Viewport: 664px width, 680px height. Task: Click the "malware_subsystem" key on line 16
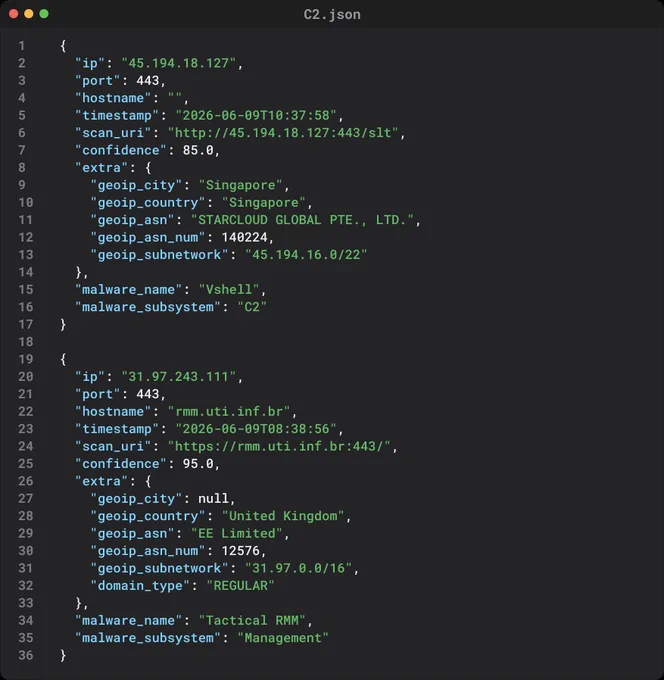click(148, 307)
